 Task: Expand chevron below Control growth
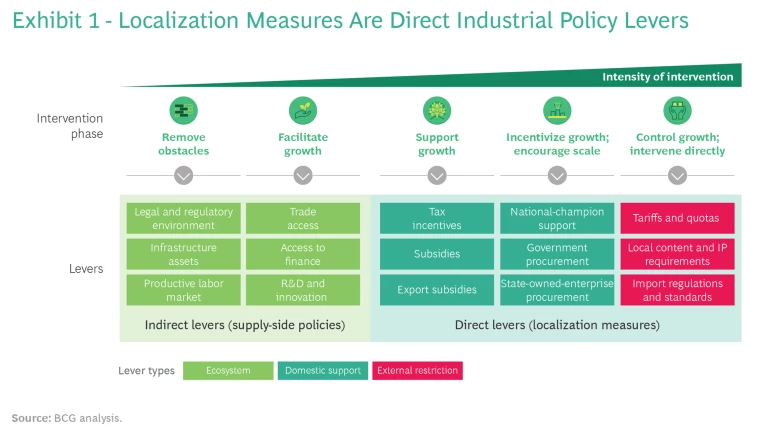677,175
